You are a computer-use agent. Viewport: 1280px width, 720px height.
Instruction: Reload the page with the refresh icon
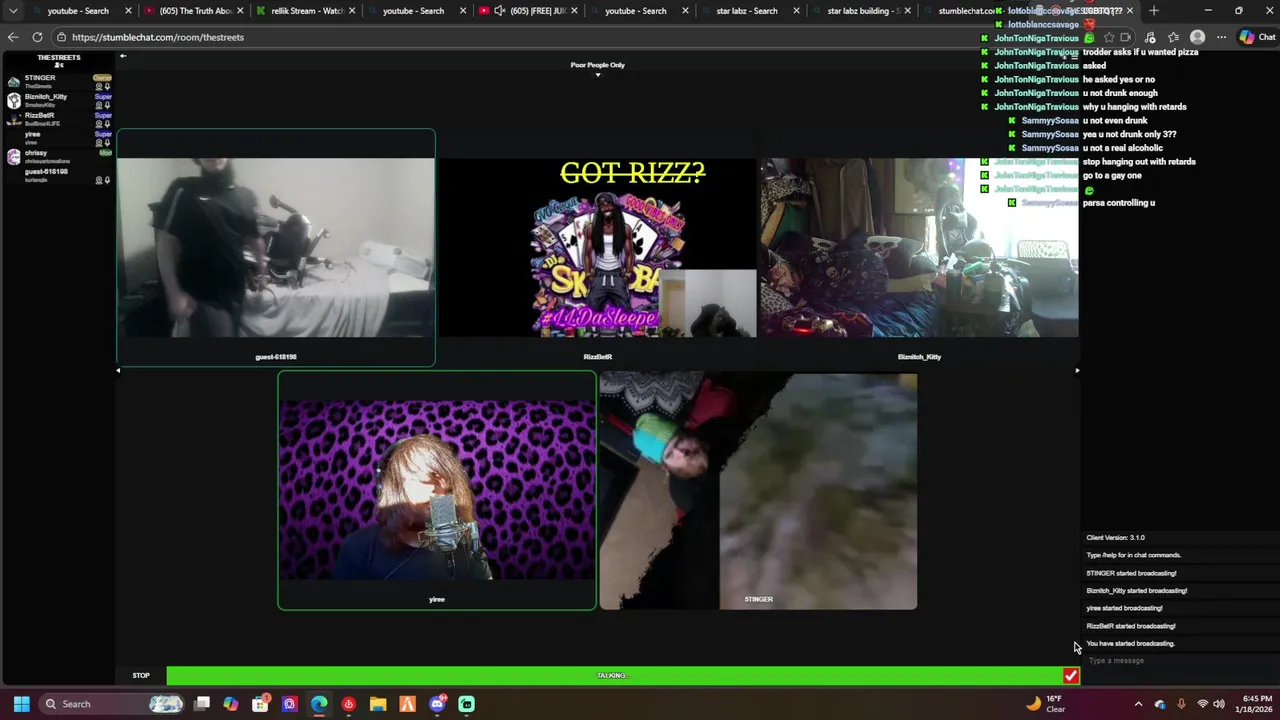click(38, 37)
